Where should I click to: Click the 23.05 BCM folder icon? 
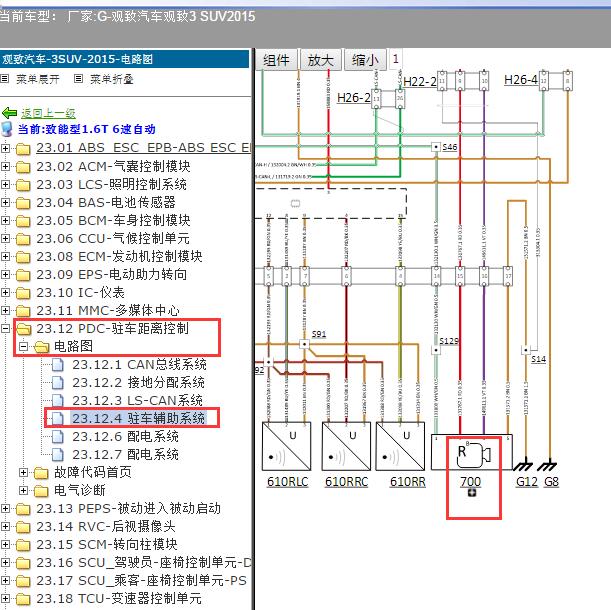(x=23, y=221)
